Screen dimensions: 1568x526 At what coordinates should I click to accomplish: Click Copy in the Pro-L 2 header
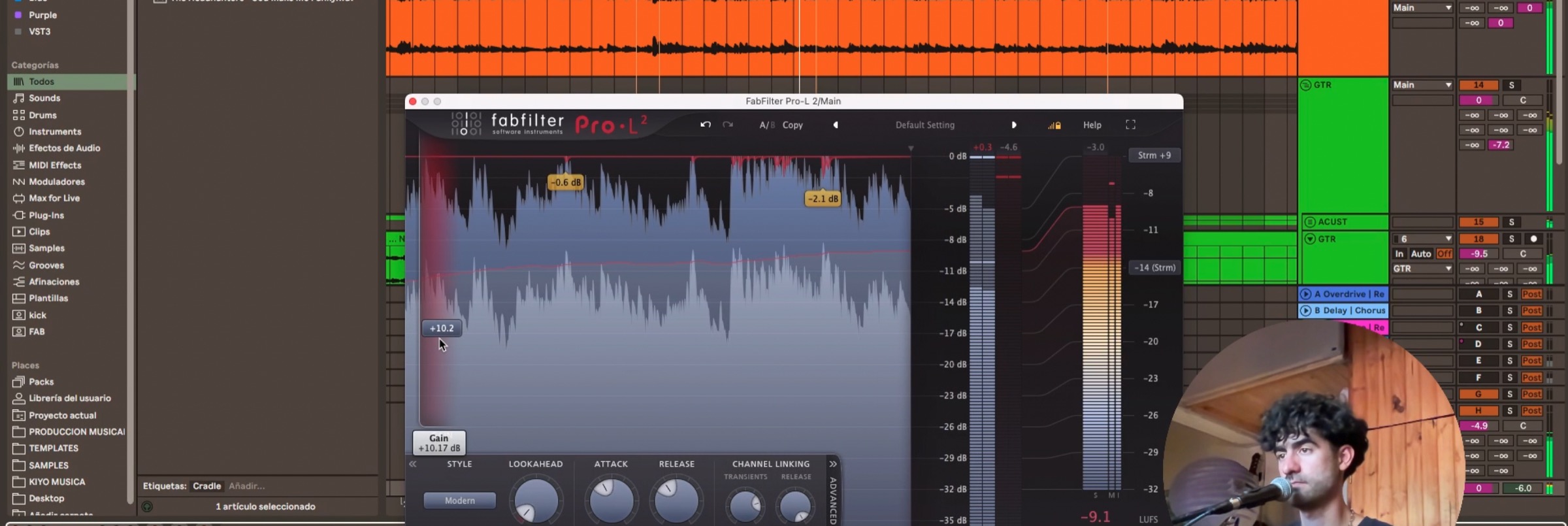tap(792, 125)
